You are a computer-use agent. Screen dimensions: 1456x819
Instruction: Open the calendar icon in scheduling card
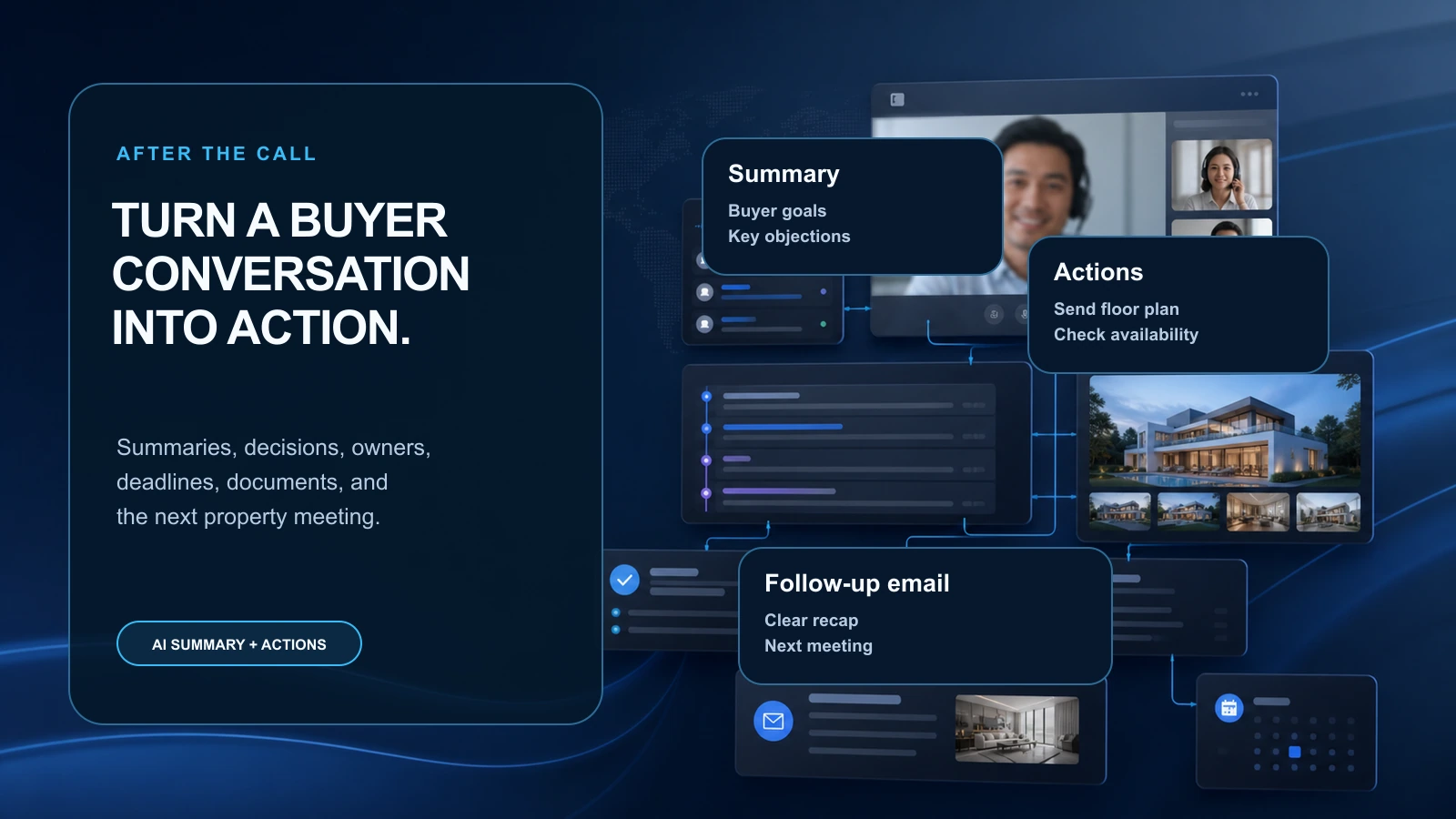(1229, 707)
